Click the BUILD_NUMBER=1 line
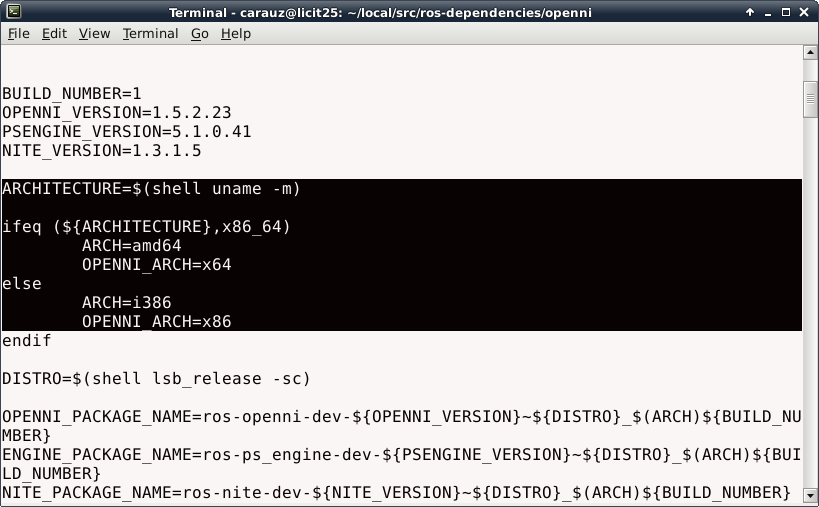Screen dimensions: 819x507 pyautogui.click(x=72, y=94)
